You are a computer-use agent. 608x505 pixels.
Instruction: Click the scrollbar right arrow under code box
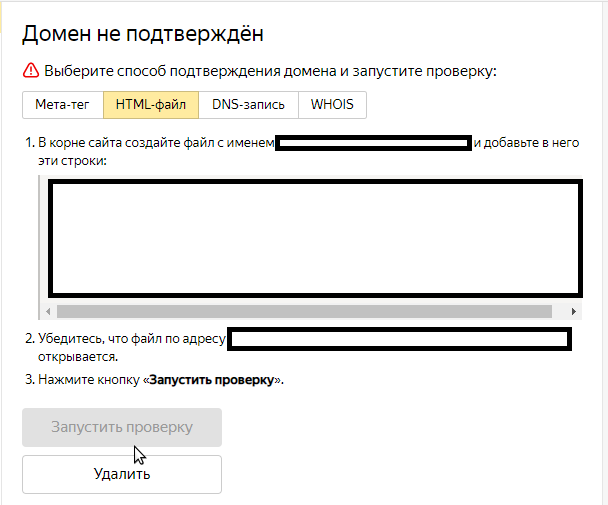pyautogui.click(x=574, y=311)
